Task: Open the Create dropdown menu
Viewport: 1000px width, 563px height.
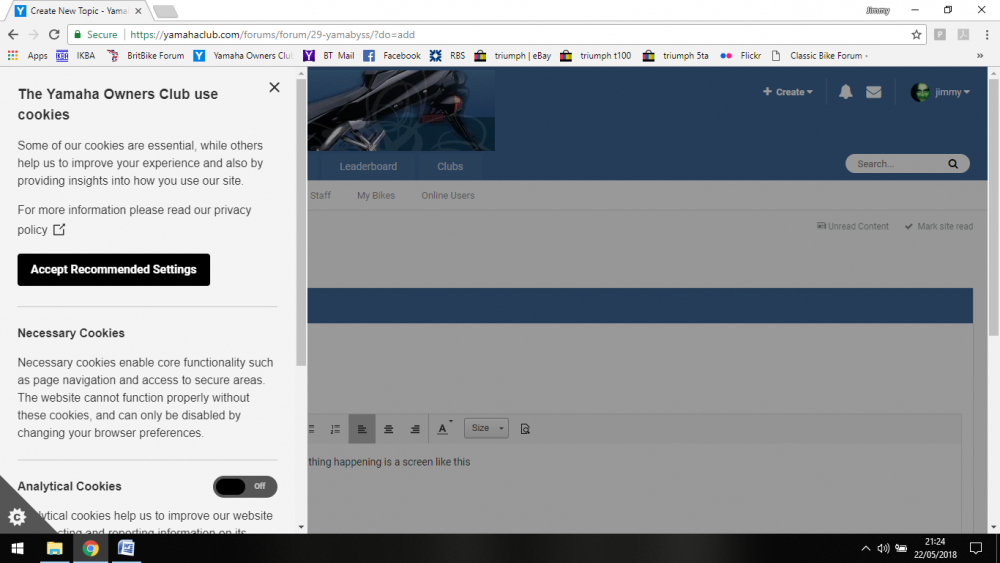Action: 788,92
